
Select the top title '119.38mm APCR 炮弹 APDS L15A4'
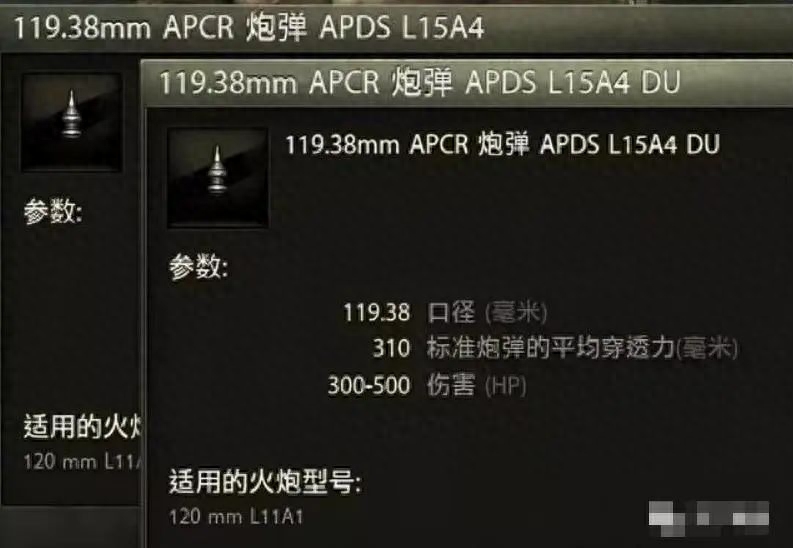(249, 27)
